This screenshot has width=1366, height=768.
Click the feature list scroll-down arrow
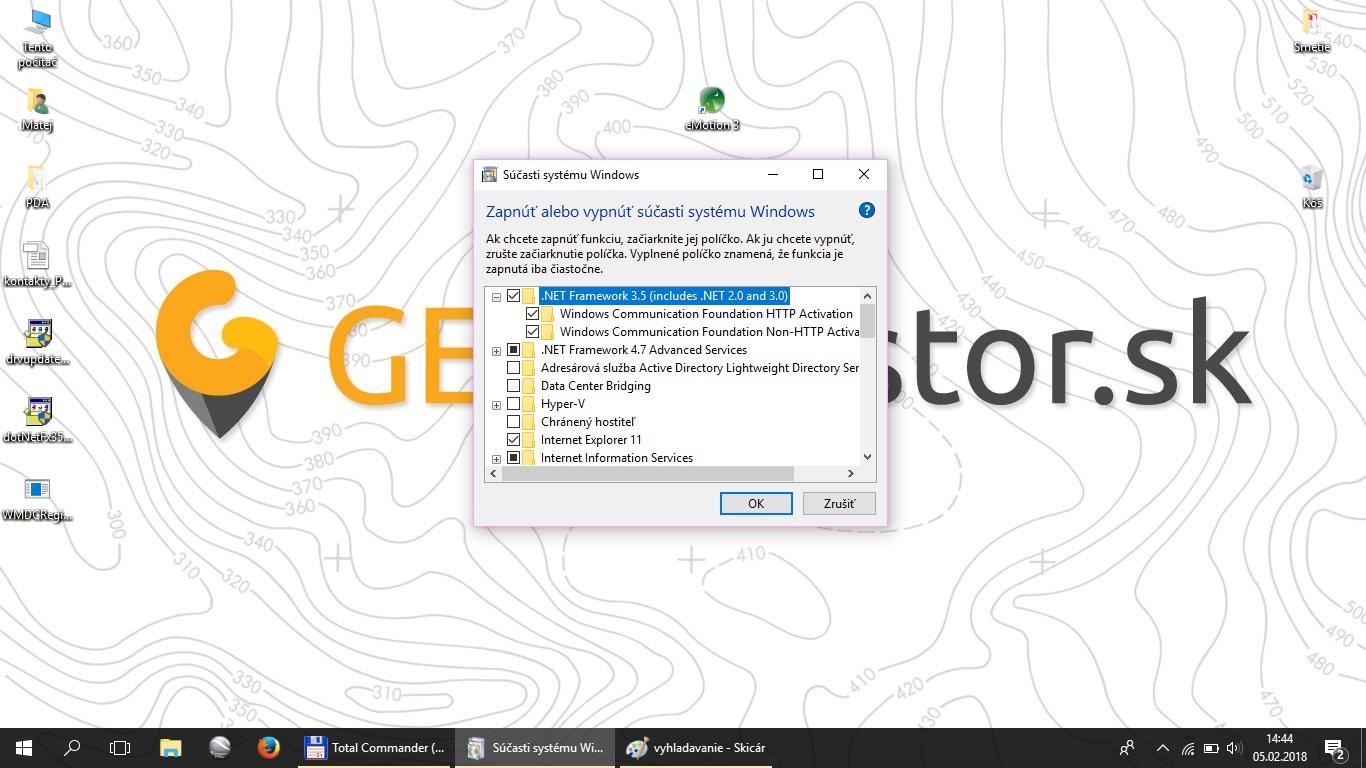click(x=867, y=457)
